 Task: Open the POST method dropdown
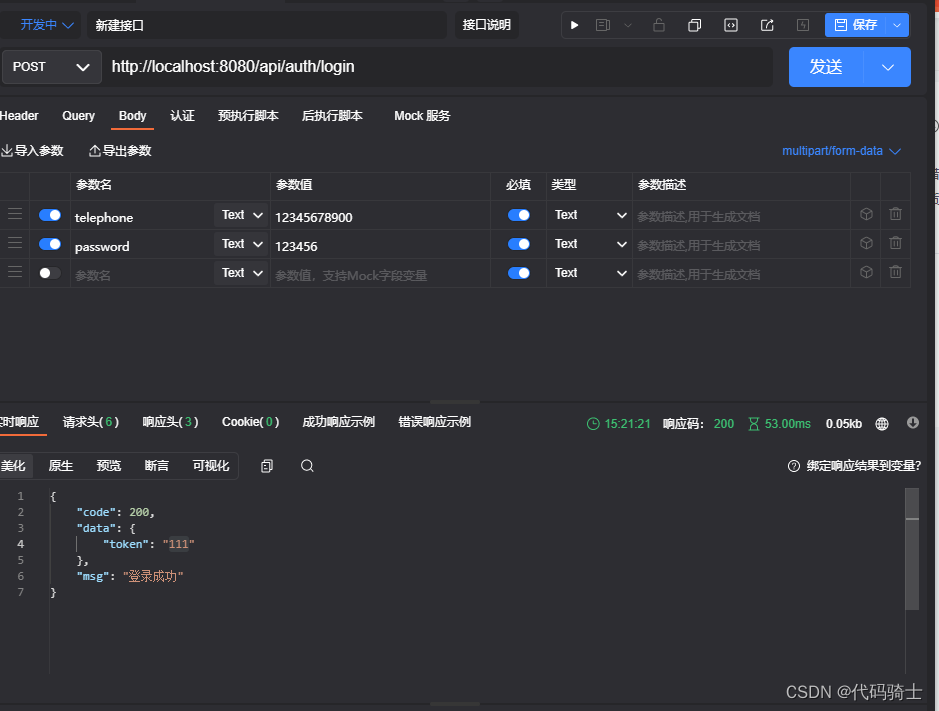tap(51, 67)
